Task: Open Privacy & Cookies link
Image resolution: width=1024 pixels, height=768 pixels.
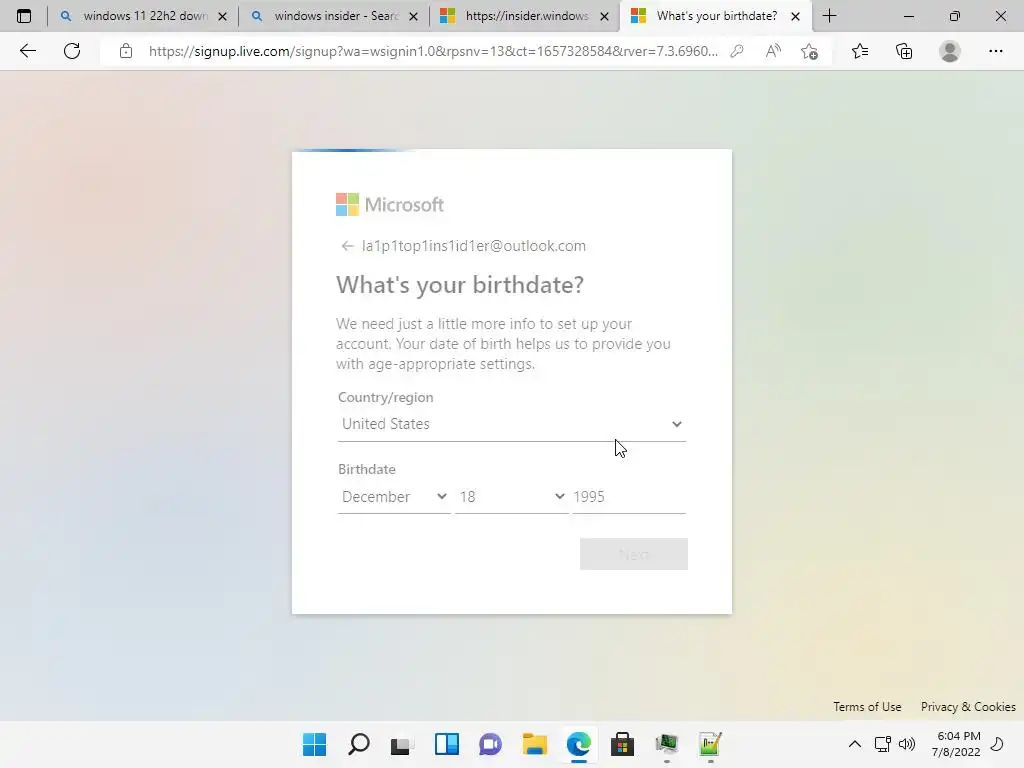Action: 968,707
